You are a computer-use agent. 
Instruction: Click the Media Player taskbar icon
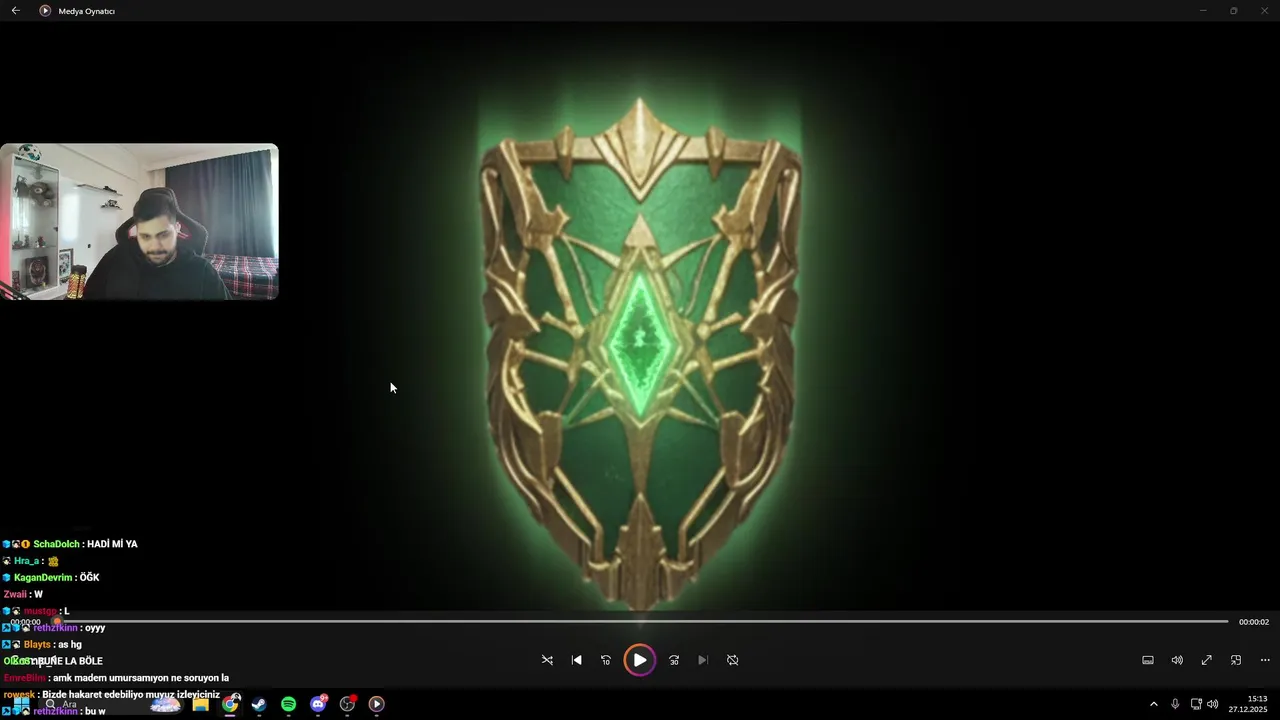point(376,704)
